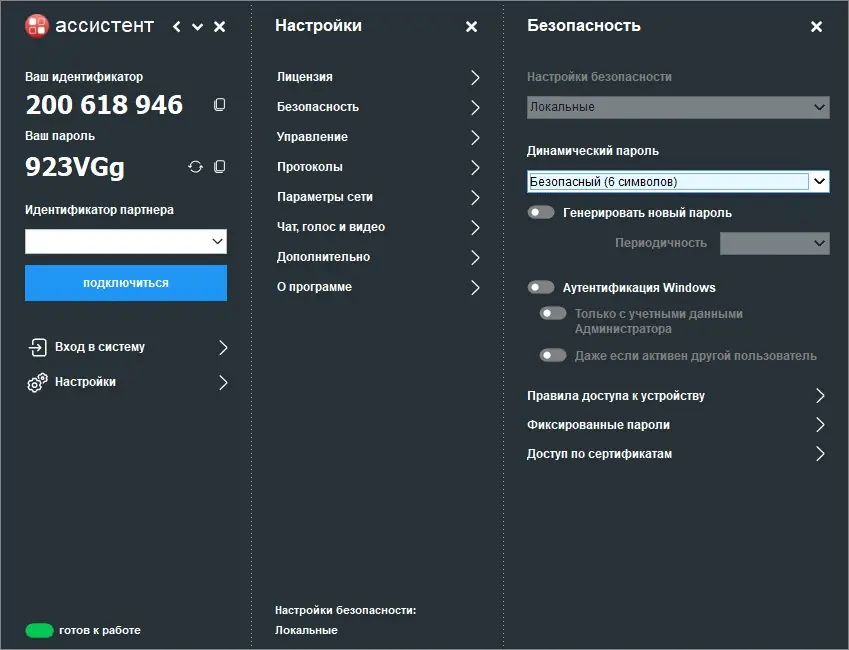Open the Параметры сети settings section
Viewport: 849px width, 650px height.
coord(378,197)
